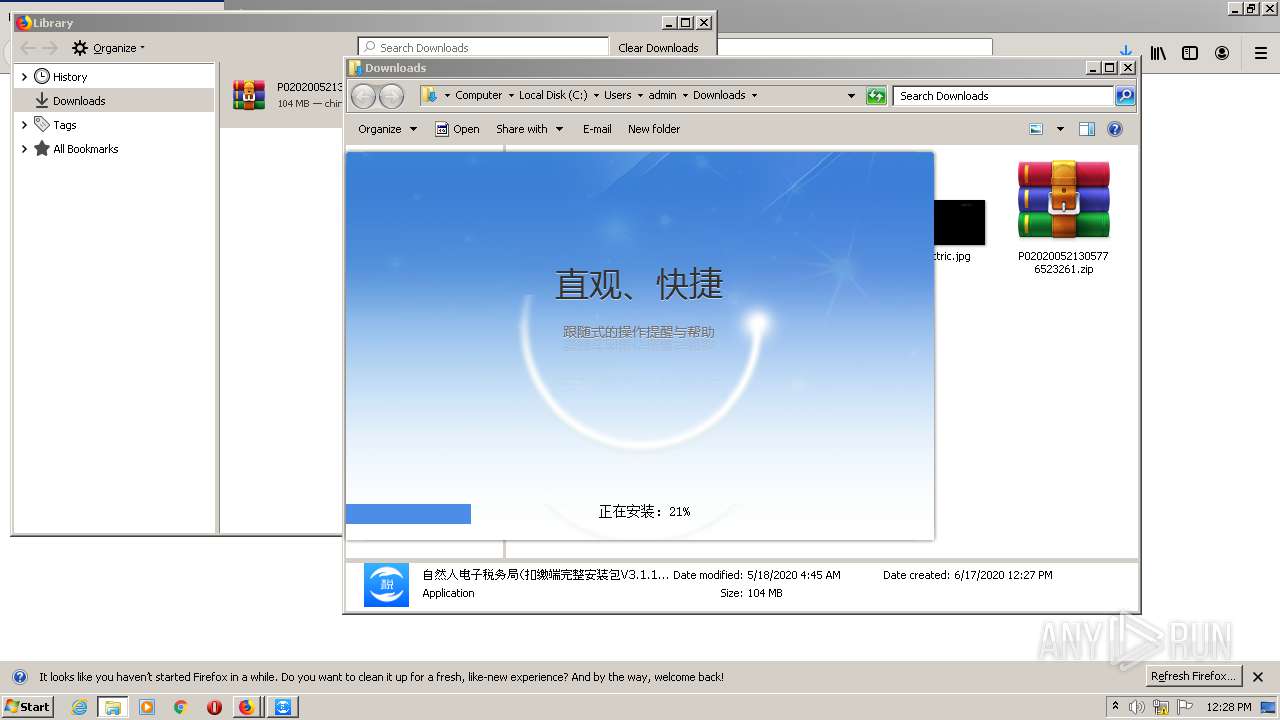
Task: Click the Explorer address refresh icon
Action: point(876,96)
